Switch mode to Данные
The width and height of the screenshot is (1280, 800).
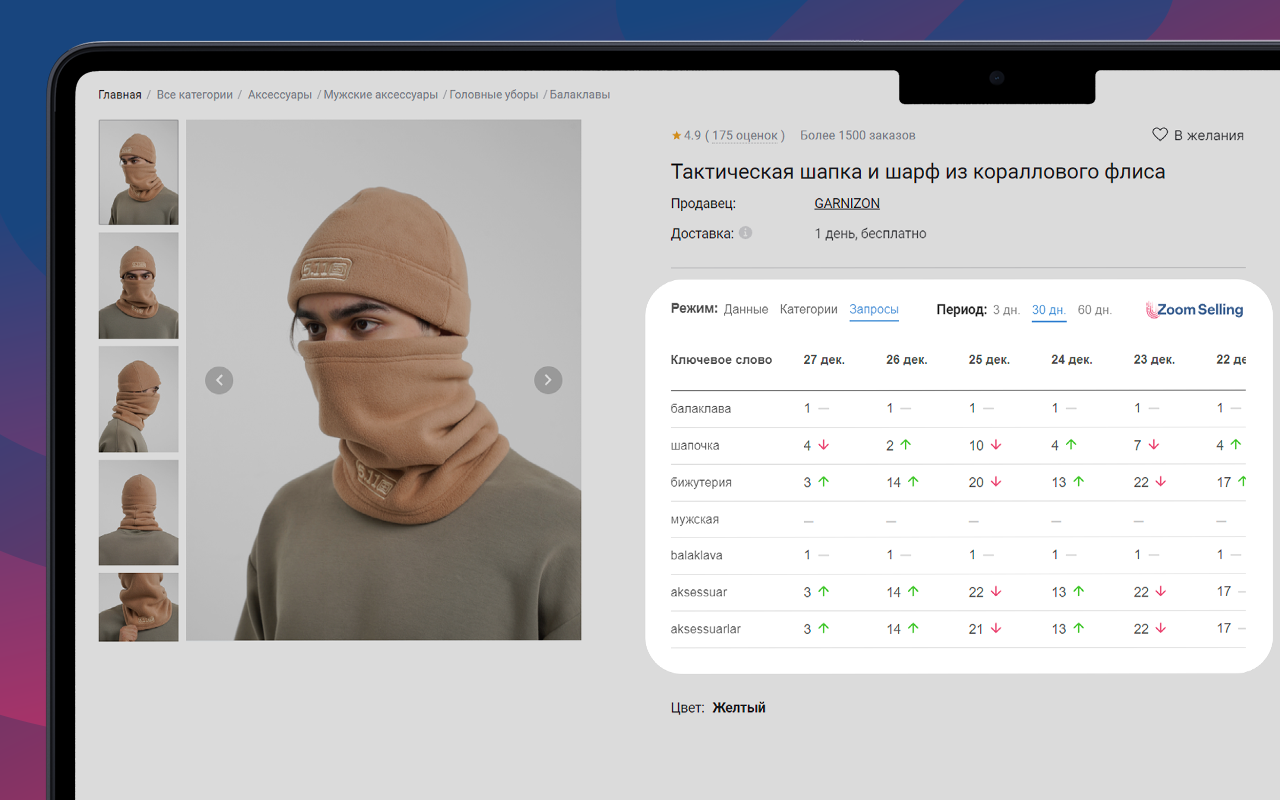746,310
